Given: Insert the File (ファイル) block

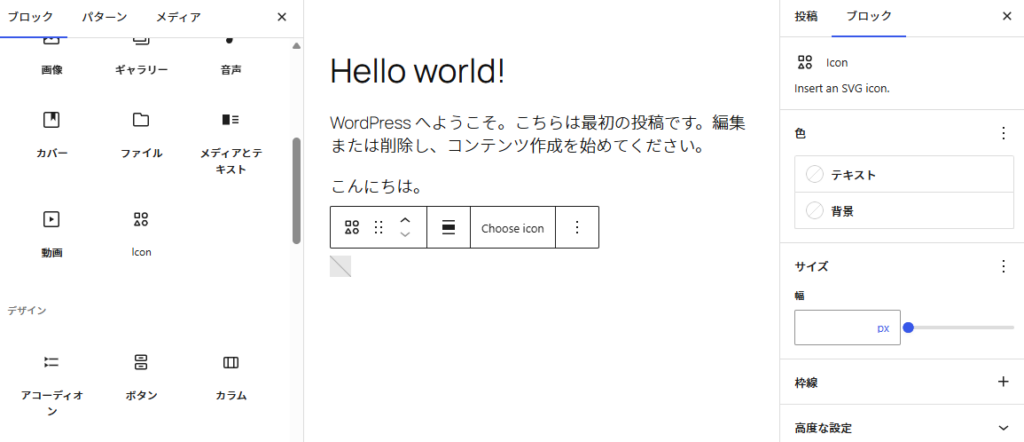Looking at the screenshot, I should pos(141,133).
